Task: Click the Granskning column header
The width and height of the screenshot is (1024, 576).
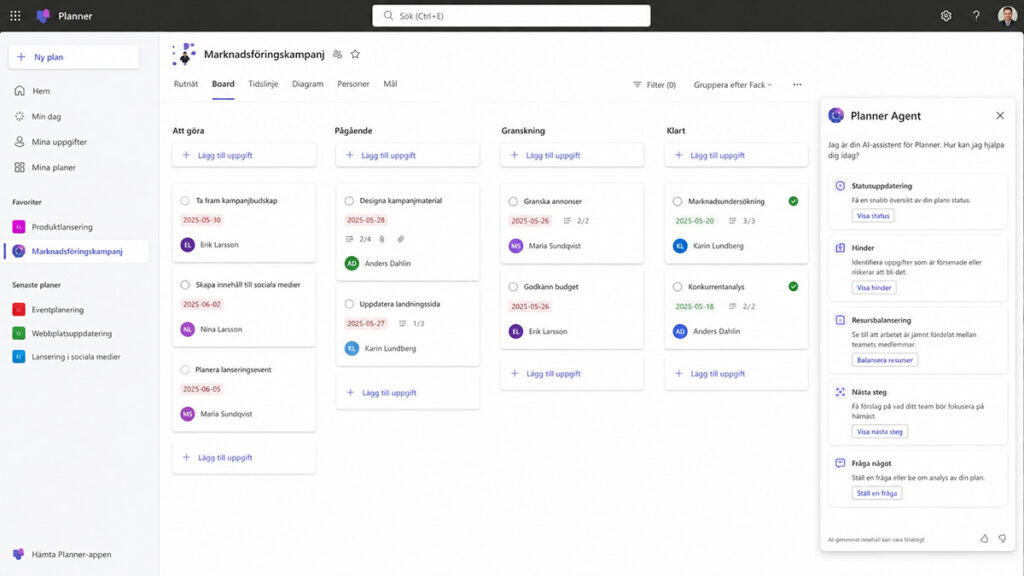Action: point(523,131)
